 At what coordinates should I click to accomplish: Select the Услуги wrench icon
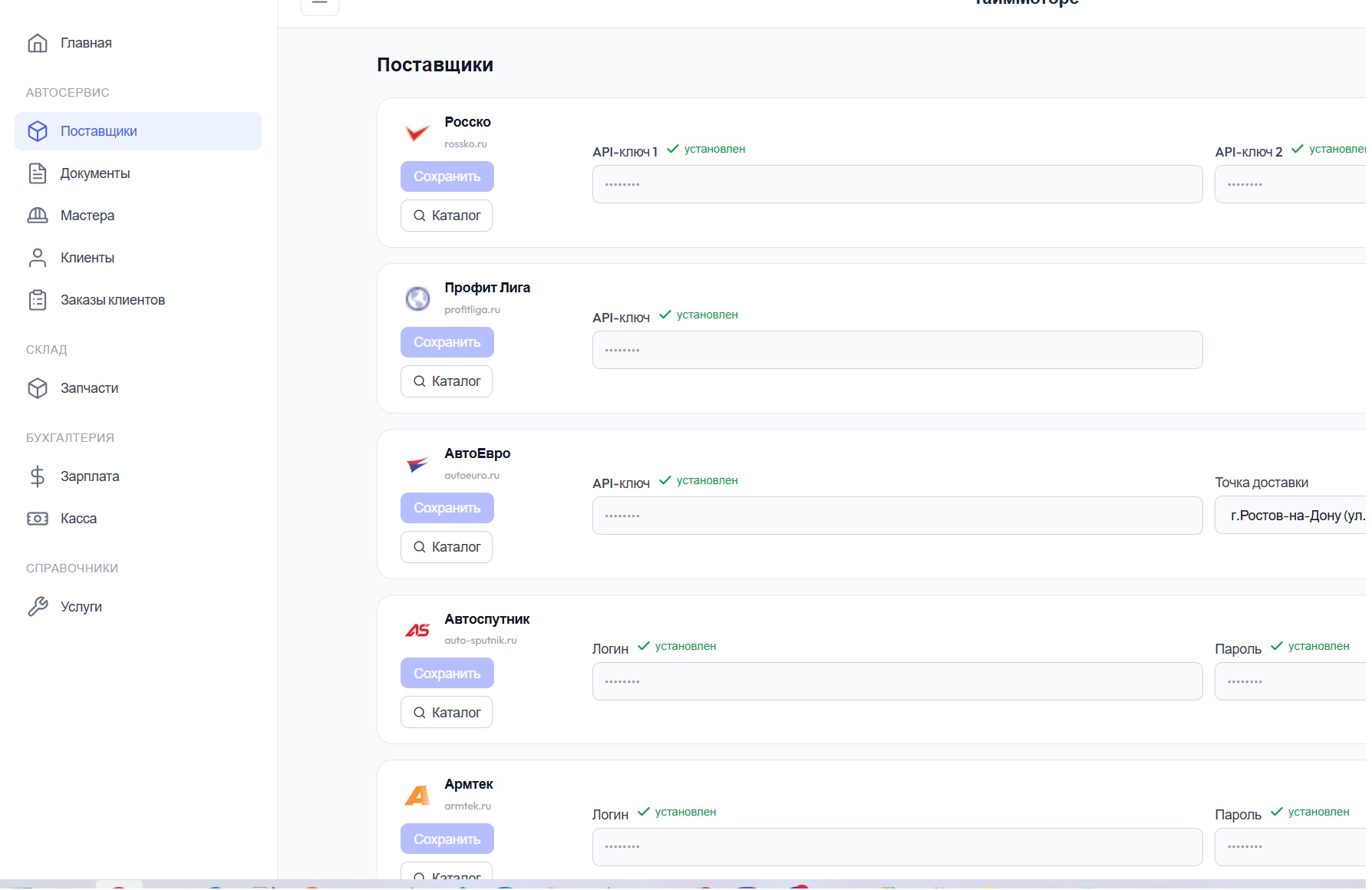coord(38,606)
